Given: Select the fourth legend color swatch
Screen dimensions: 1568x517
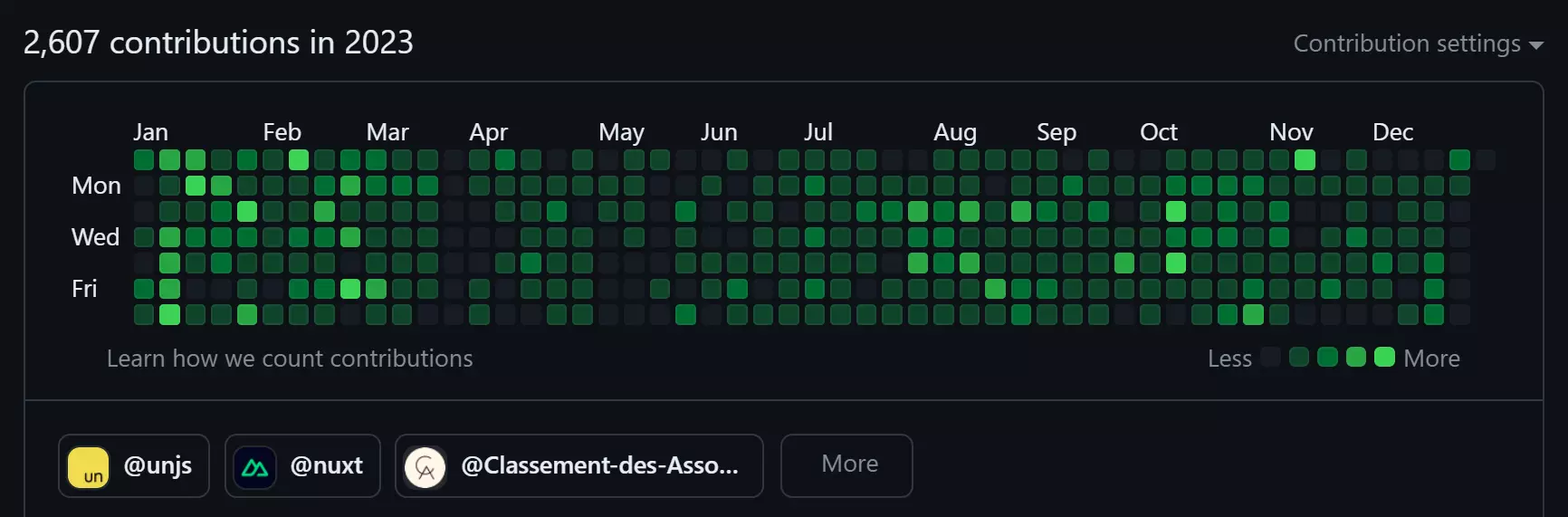Looking at the screenshot, I should (x=1356, y=357).
